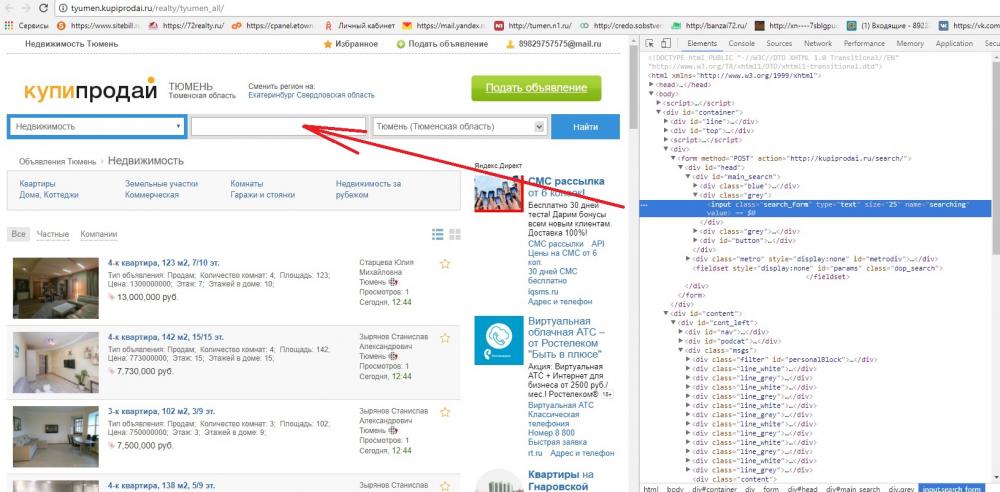This screenshot has width=1000, height=492.
Task: Click globe icon beside Старцева Юлия's Тюмень
Action: [393, 282]
